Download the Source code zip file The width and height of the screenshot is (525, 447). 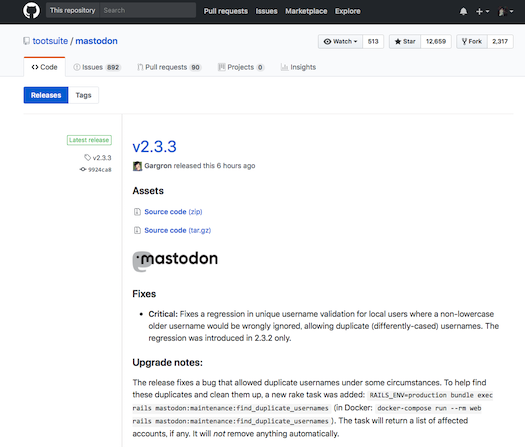pyautogui.click(x=173, y=212)
